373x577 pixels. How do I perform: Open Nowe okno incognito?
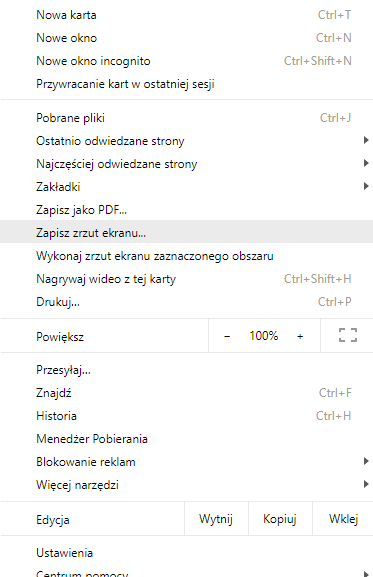186,61
